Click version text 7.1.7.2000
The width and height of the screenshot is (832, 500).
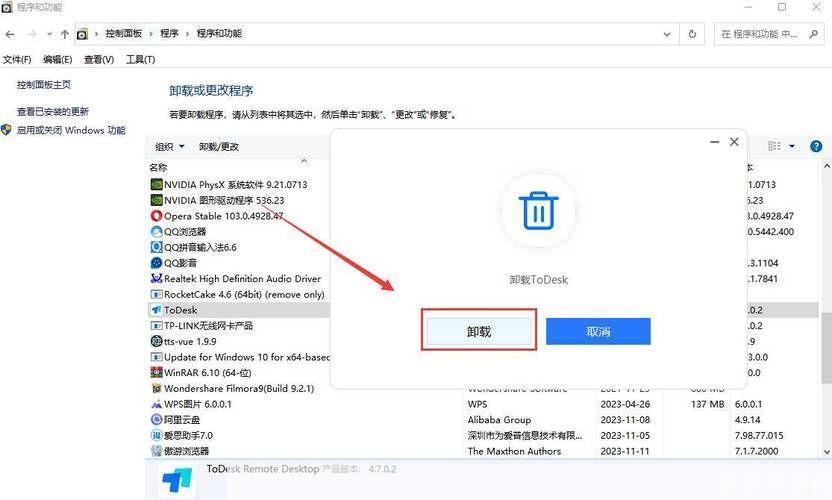pyautogui.click(x=756, y=451)
